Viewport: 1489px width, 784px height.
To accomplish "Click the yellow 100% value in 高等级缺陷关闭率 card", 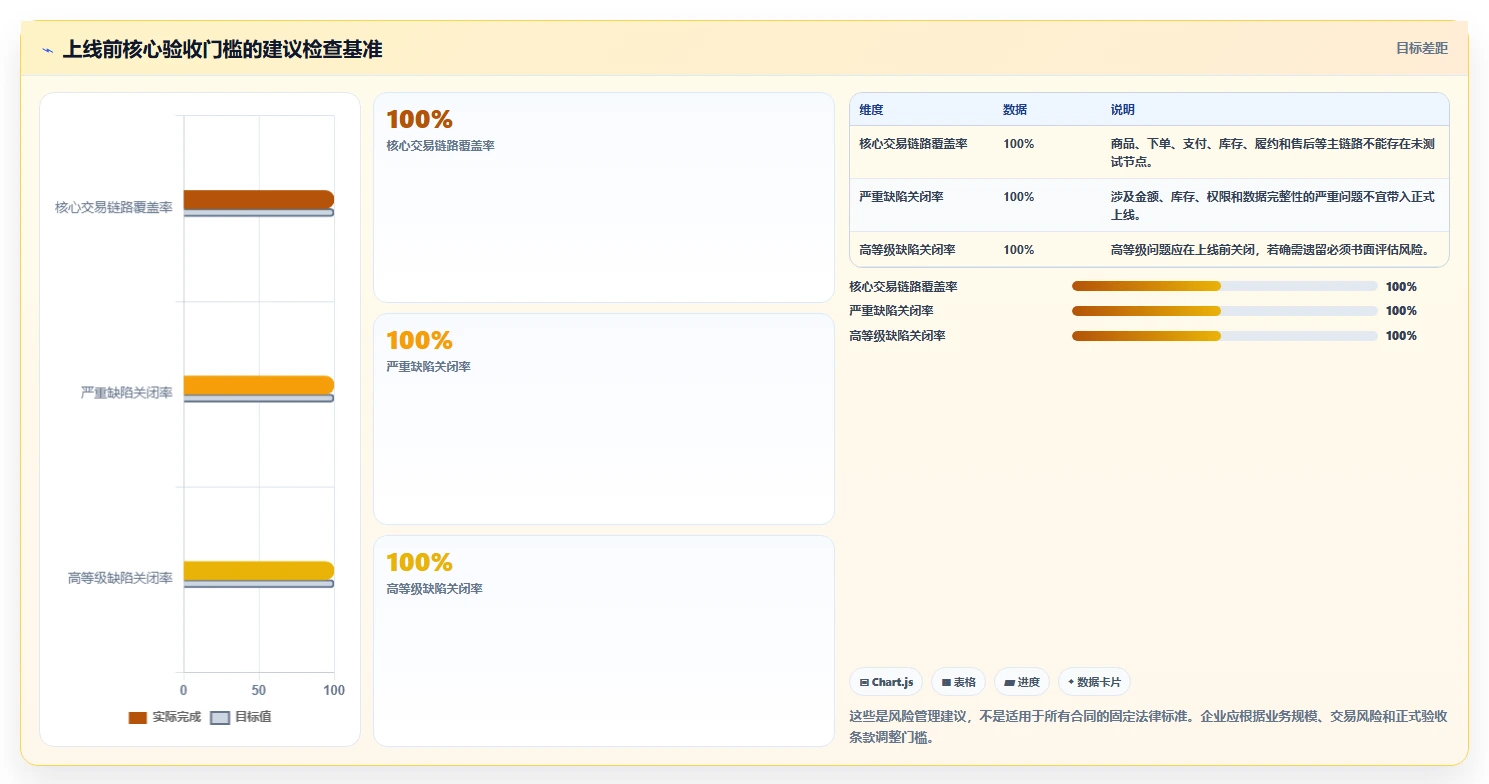I will [419, 563].
